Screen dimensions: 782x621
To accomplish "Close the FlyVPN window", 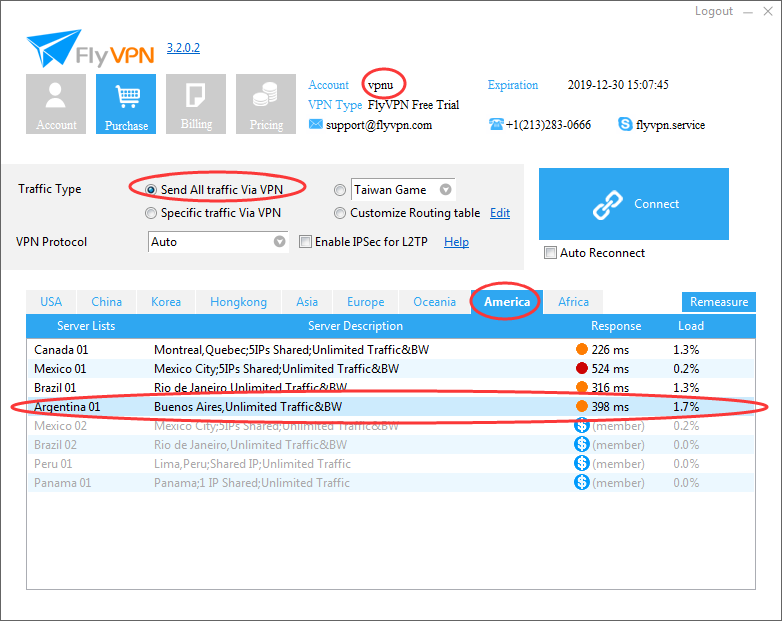I will (768, 11).
